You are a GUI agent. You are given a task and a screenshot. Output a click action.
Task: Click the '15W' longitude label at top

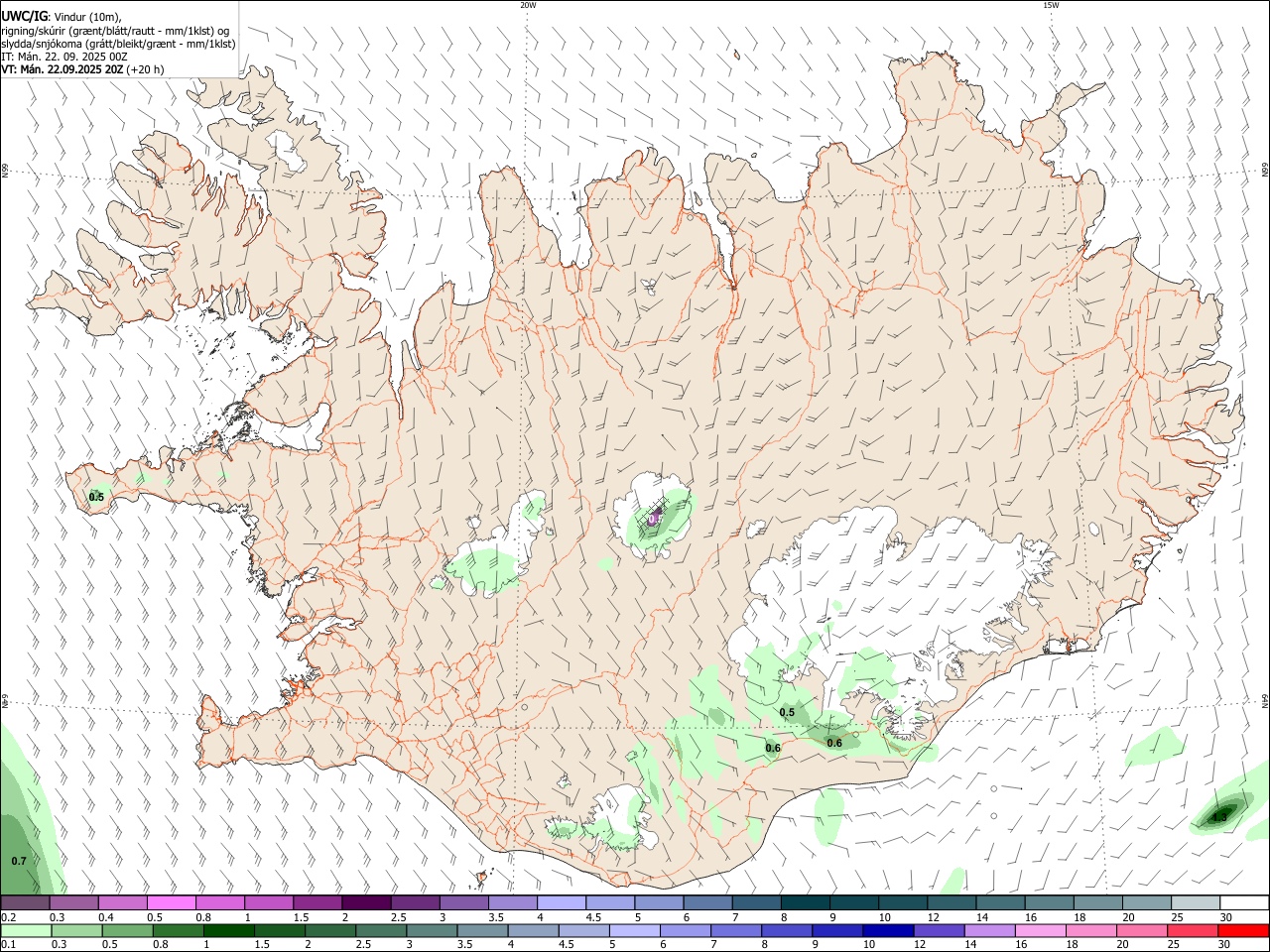point(1051,5)
